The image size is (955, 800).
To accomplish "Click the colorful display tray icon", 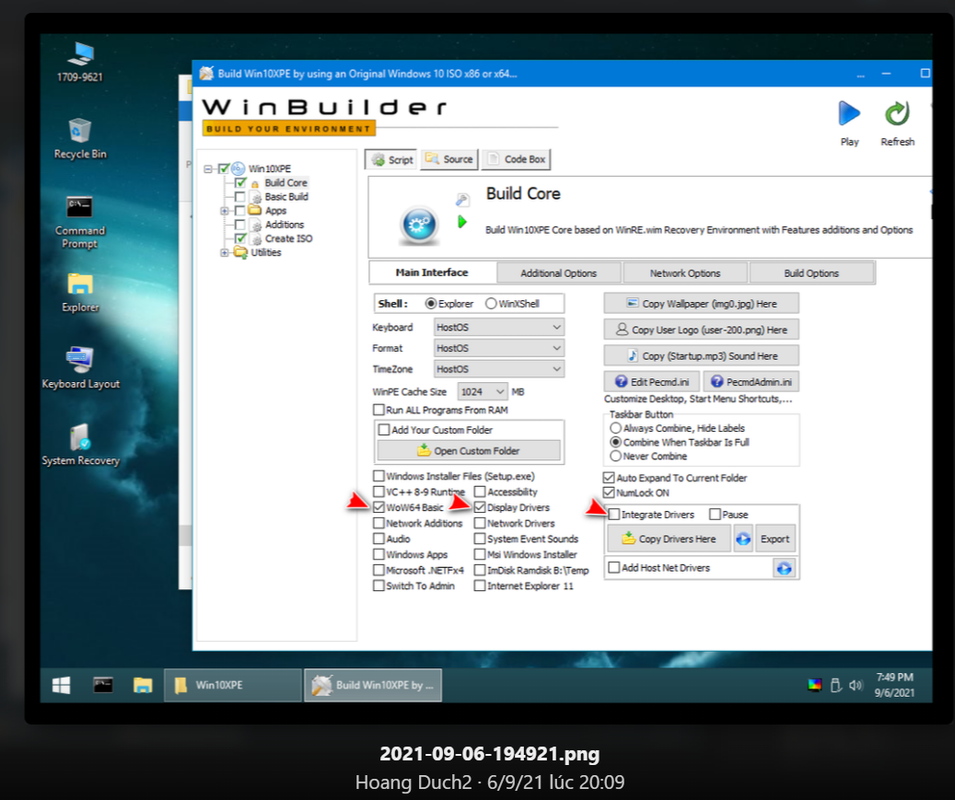I will (x=814, y=686).
